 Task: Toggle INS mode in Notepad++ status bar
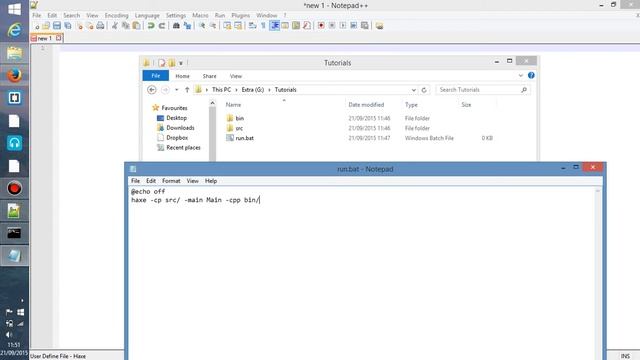click(x=625, y=356)
